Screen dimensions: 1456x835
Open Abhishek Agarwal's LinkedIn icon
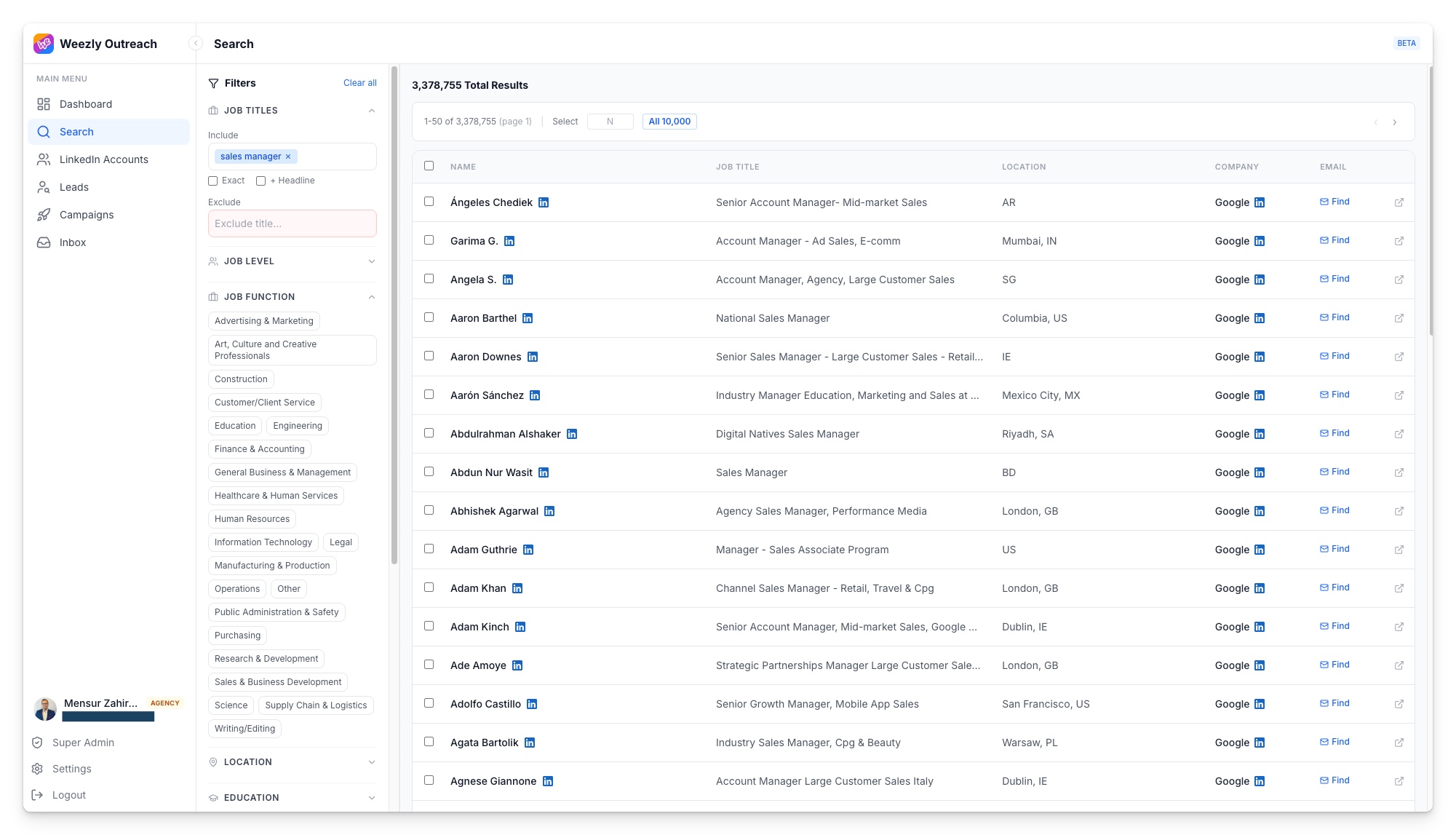click(549, 511)
